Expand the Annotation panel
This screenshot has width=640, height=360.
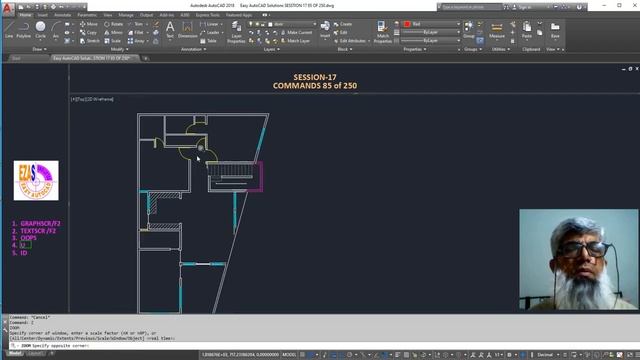coord(193,49)
